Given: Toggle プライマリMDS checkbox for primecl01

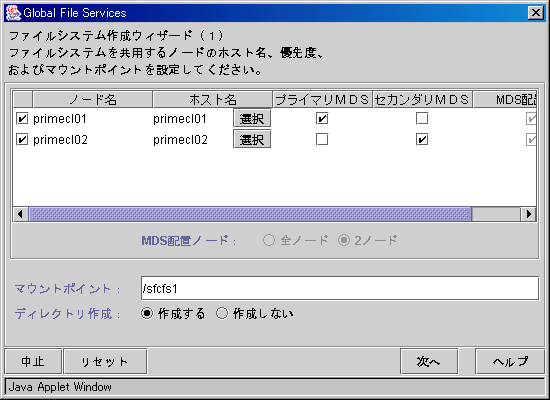Looking at the screenshot, I should pyautogui.click(x=322, y=119).
